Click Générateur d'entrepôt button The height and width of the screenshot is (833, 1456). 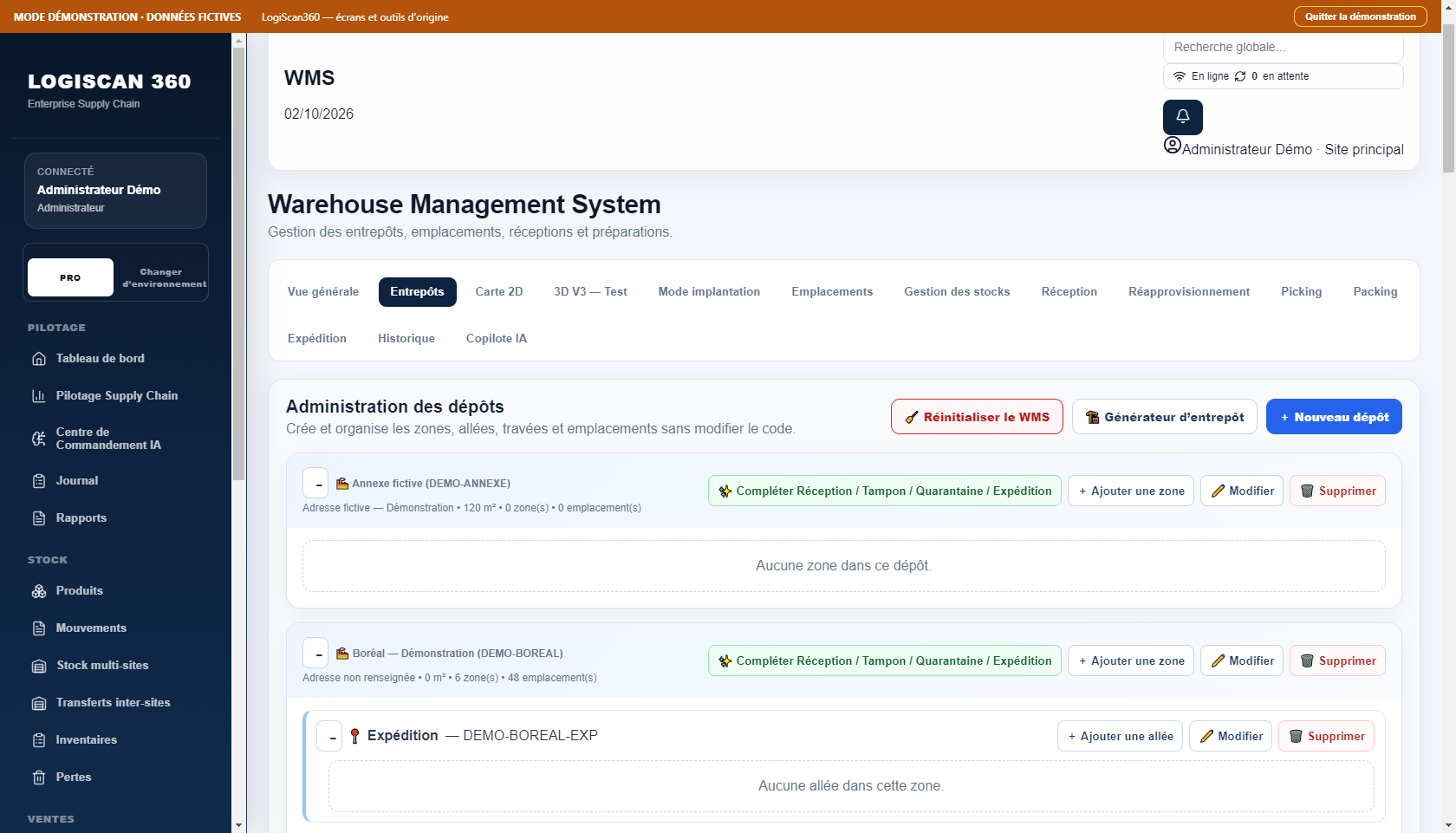point(1165,417)
